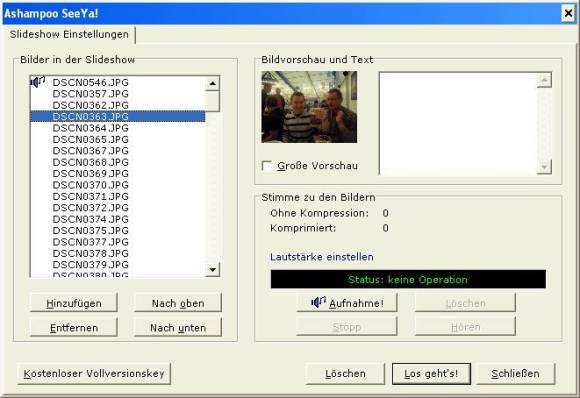Image resolution: width=580 pixels, height=398 pixels.
Task: Move image up with Nach oben
Action: tap(178, 303)
